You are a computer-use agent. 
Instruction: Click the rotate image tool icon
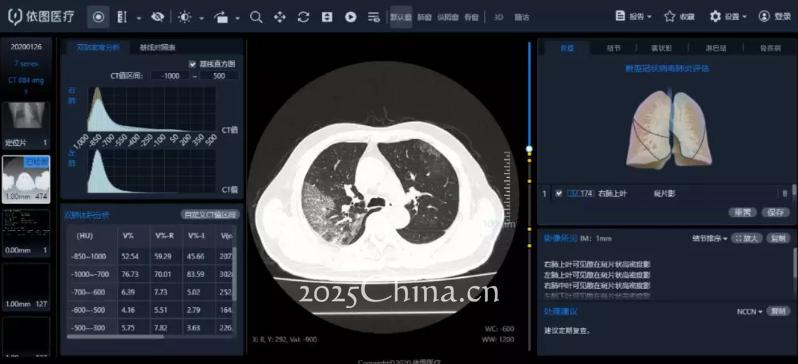(x=221, y=17)
